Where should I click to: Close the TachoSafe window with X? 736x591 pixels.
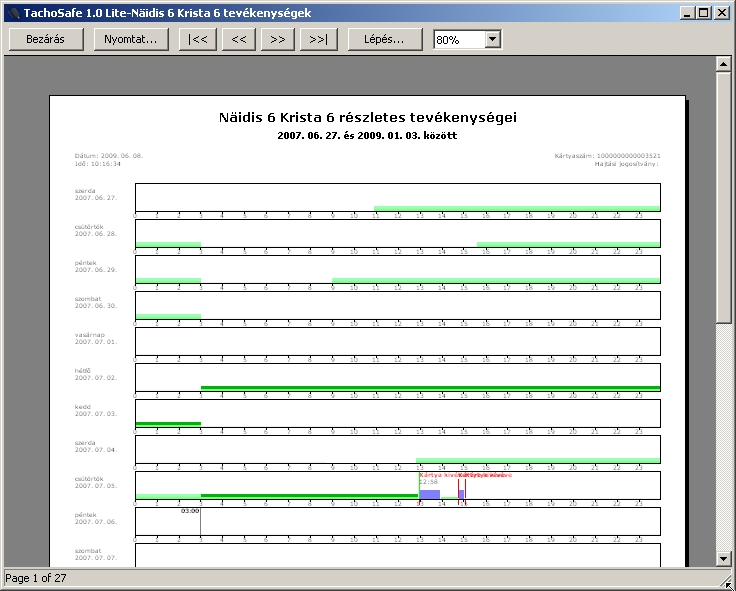(x=721, y=13)
